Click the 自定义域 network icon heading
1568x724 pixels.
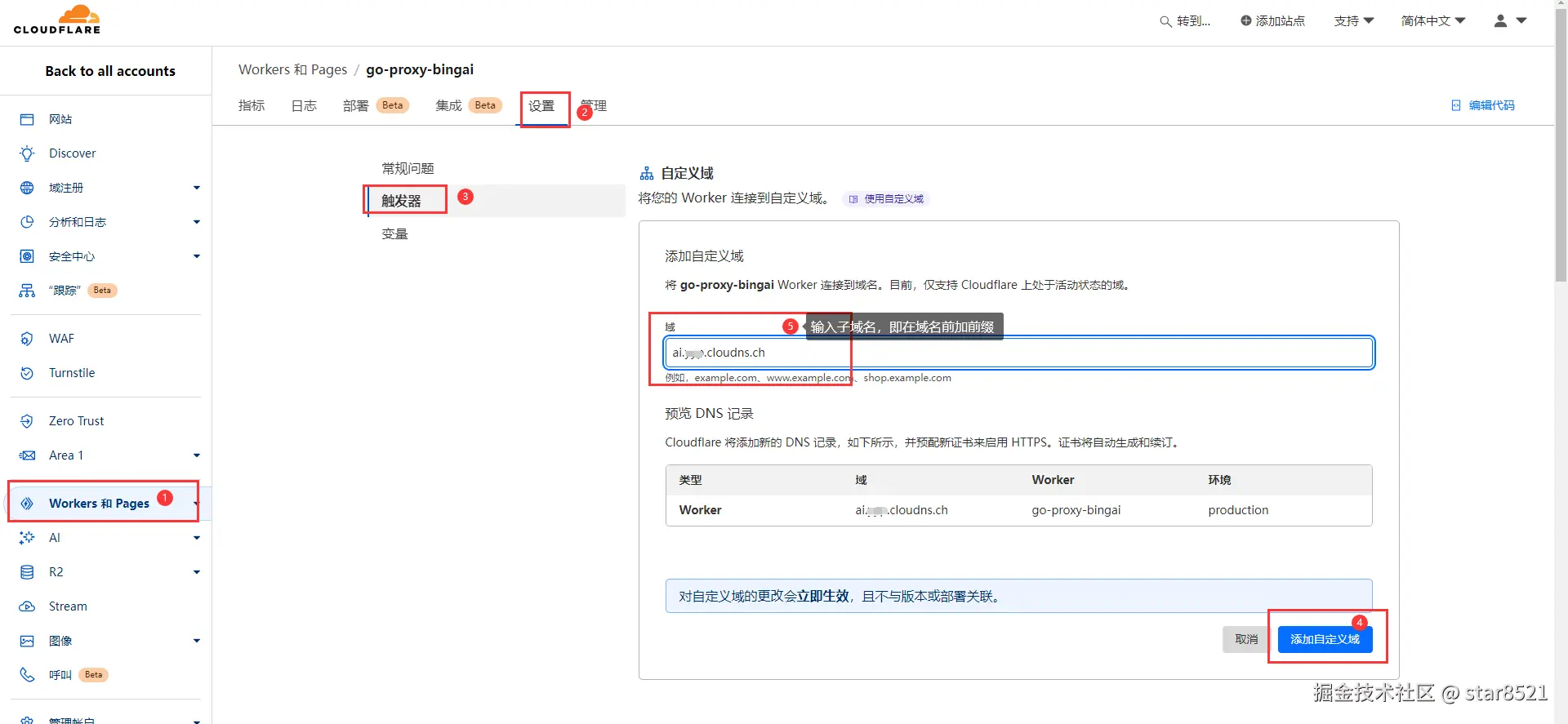[x=647, y=173]
